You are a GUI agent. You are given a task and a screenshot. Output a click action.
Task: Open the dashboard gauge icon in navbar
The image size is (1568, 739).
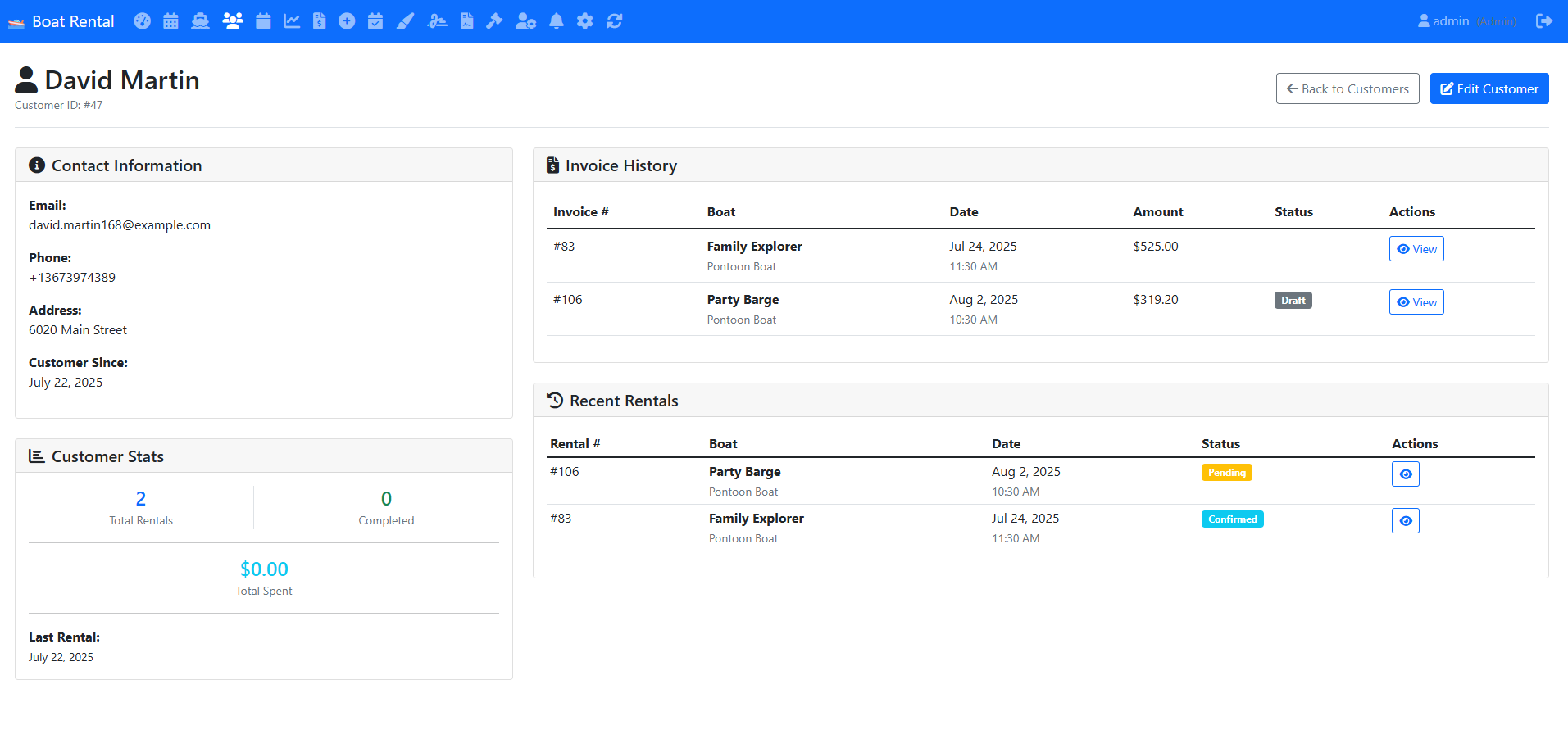click(143, 21)
